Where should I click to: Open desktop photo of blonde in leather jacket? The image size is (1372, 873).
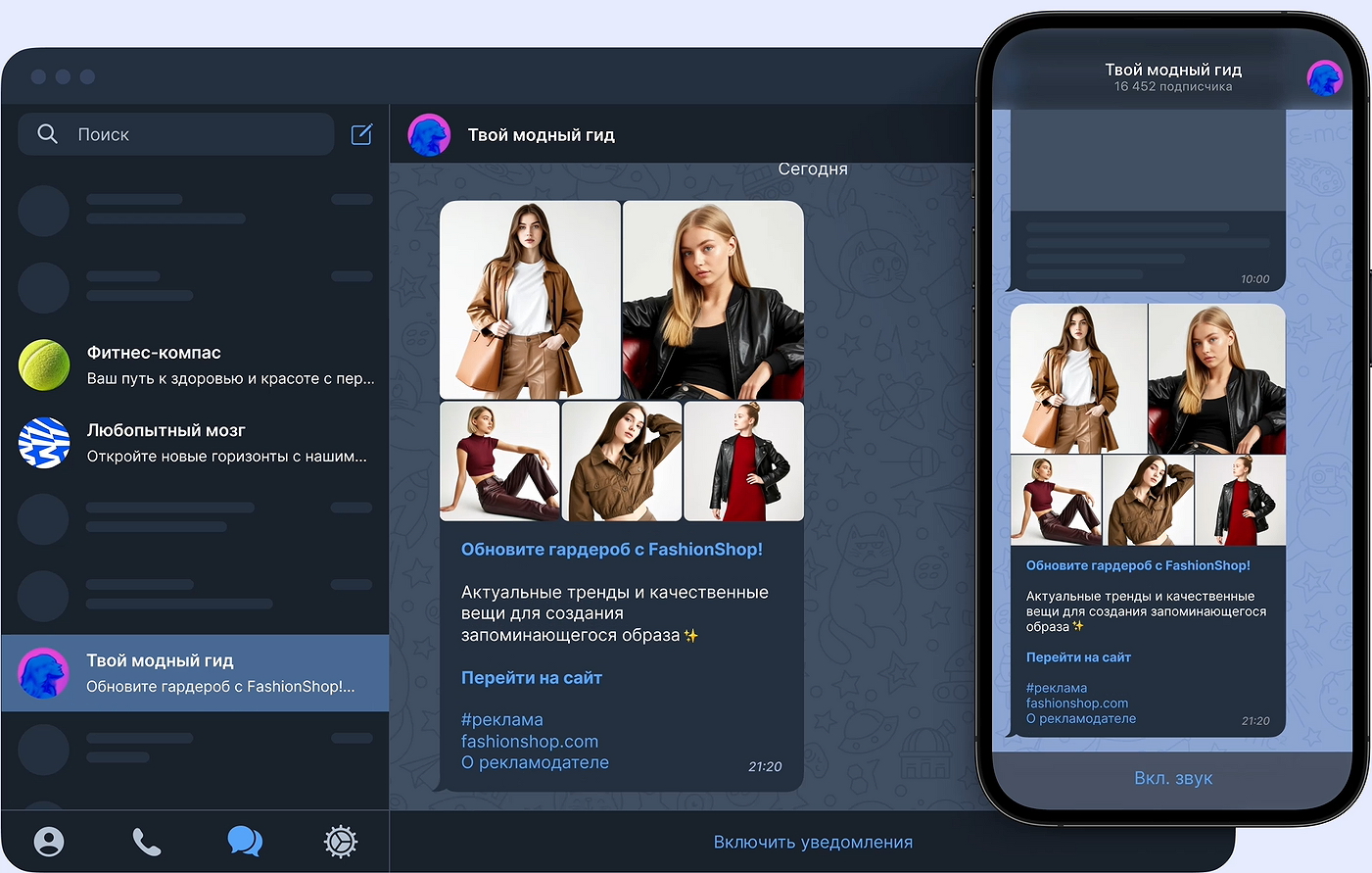(x=713, y=300)
